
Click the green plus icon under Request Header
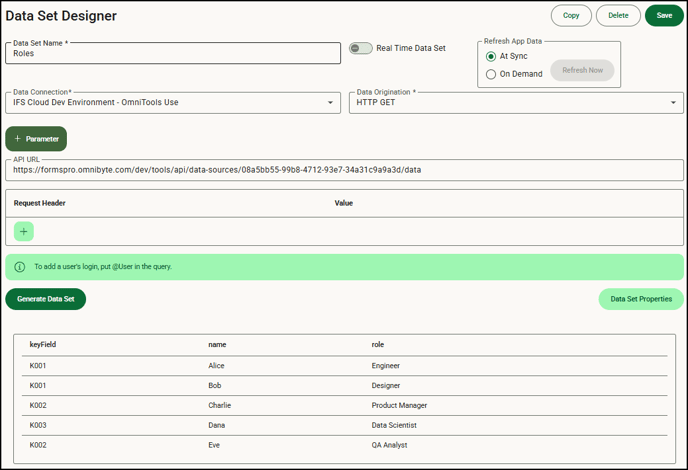tap(24, 232)
